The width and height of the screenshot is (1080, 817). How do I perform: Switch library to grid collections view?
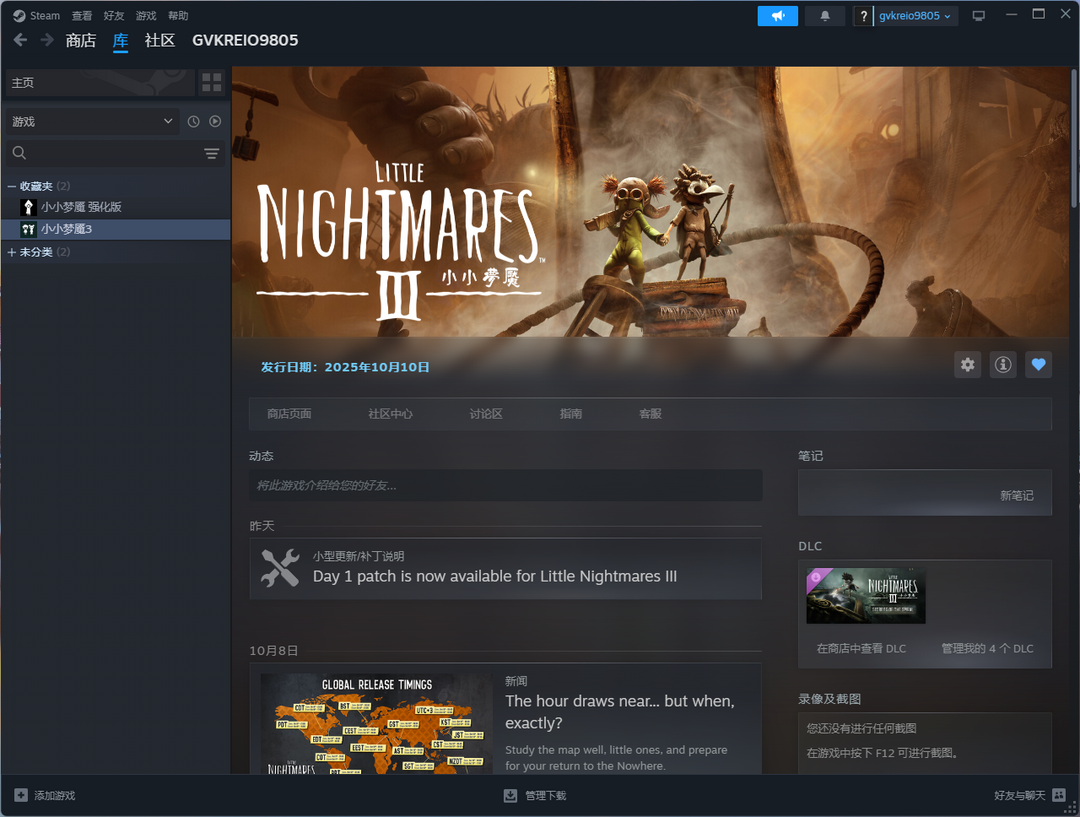(211, 83)
